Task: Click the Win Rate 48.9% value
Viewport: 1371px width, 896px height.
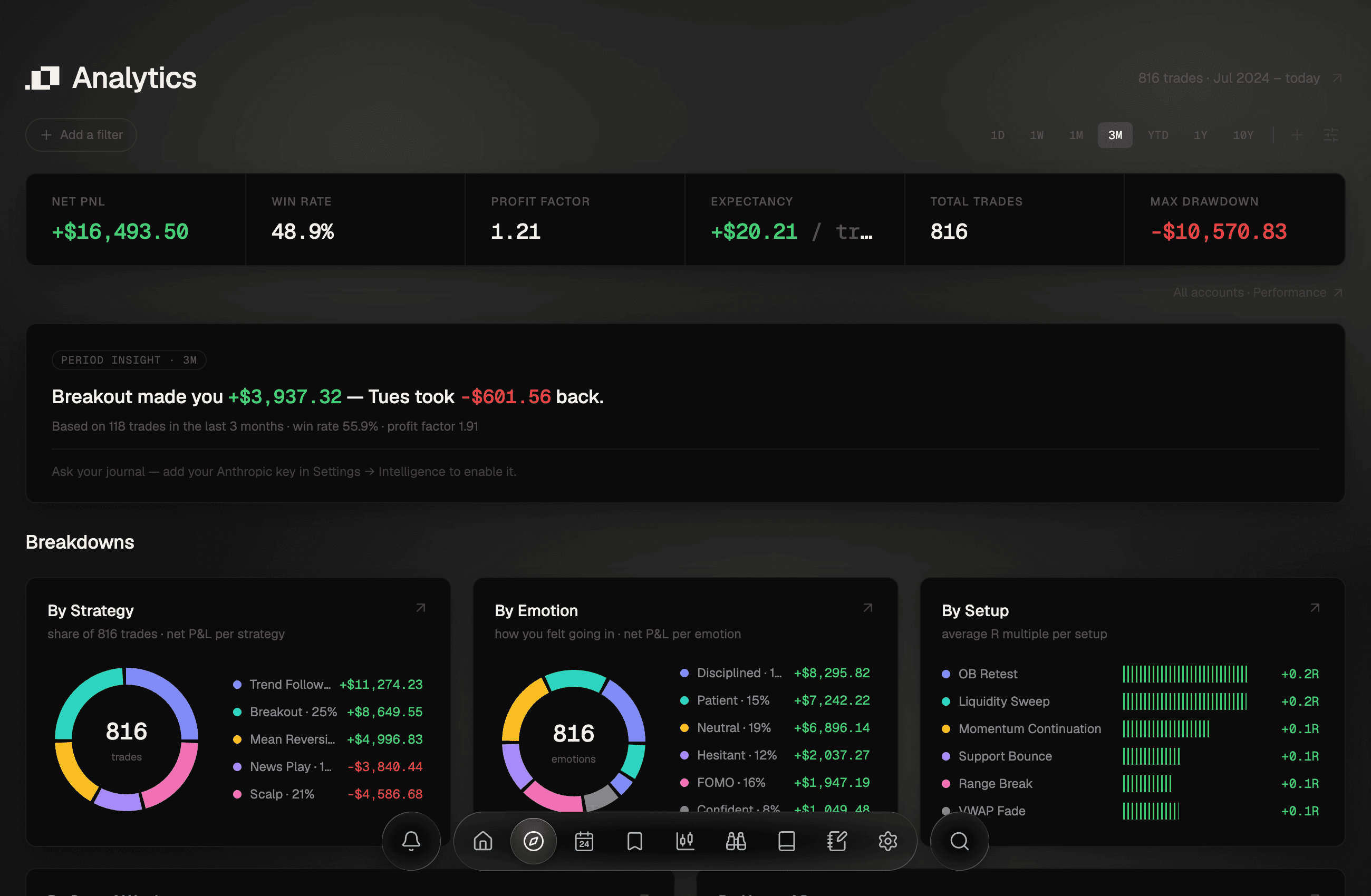Action: [x=303, y=231]
